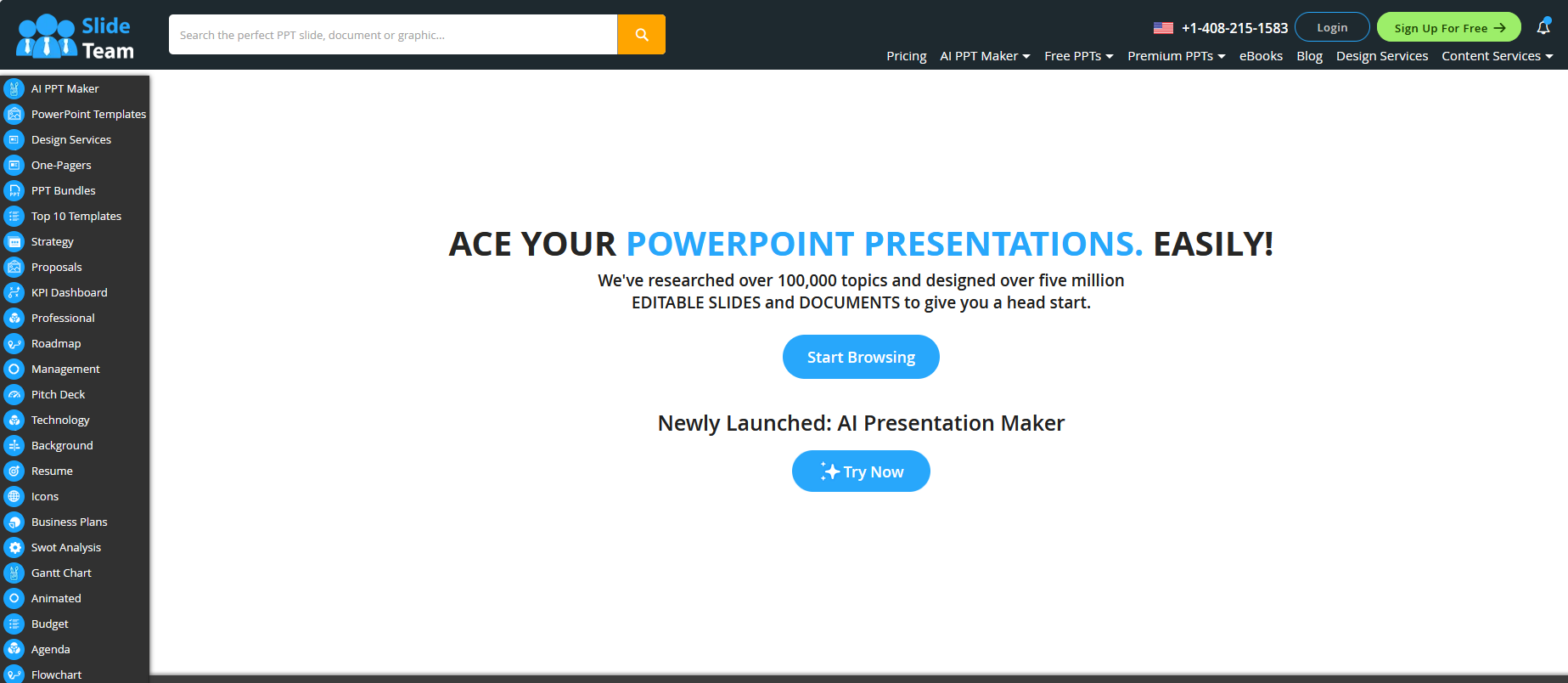Click the Top 10 Templates icon
1568x683 pixels.
coord(14,216)
